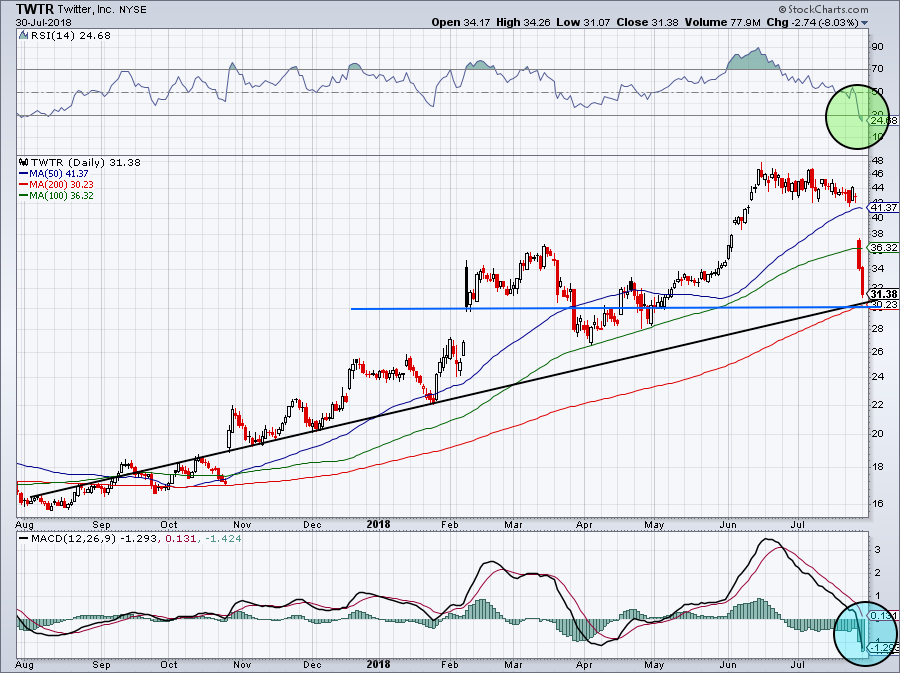The image size is (900, 673).
Task: Click the 90 level on RSI axis
Action: [877, 46]
